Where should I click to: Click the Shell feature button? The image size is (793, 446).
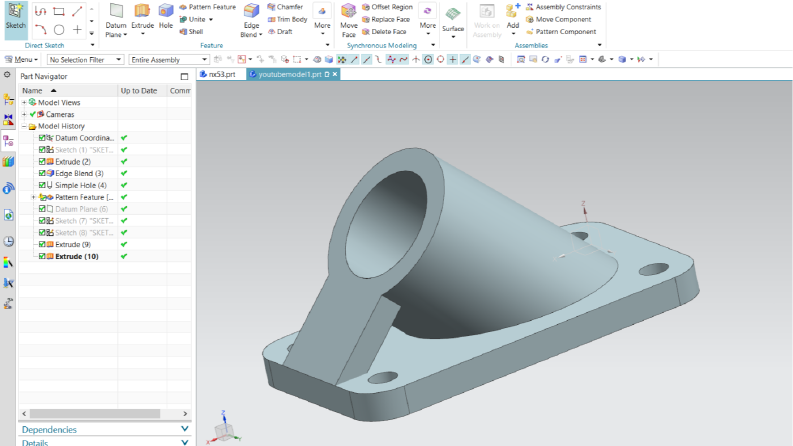click(x=191, y=31)
